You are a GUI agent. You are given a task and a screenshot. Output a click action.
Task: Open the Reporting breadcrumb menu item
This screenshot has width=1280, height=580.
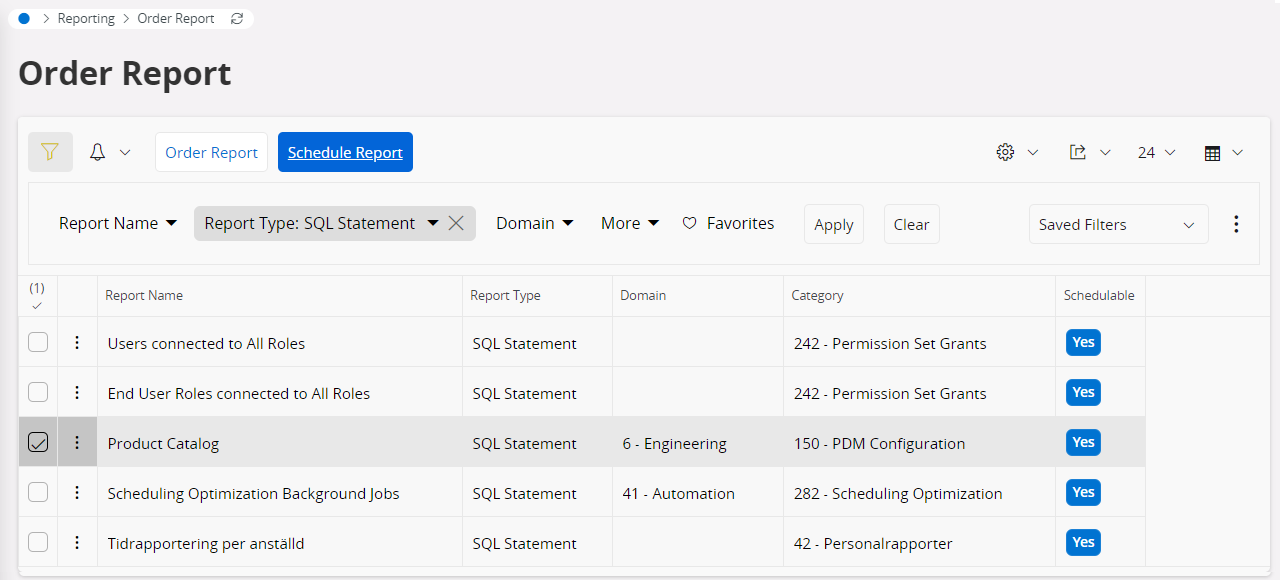click(86, 18)
